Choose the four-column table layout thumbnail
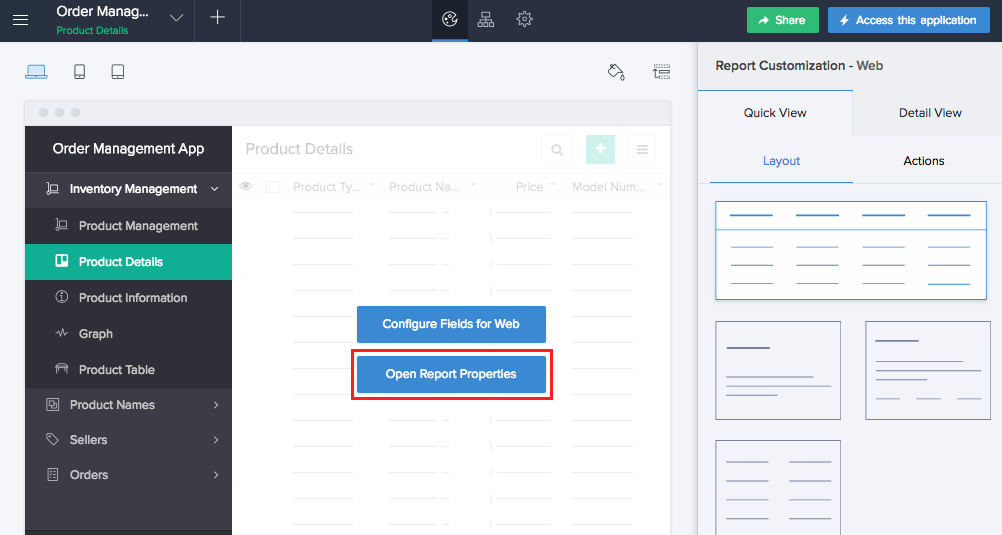 coord(850,250)
